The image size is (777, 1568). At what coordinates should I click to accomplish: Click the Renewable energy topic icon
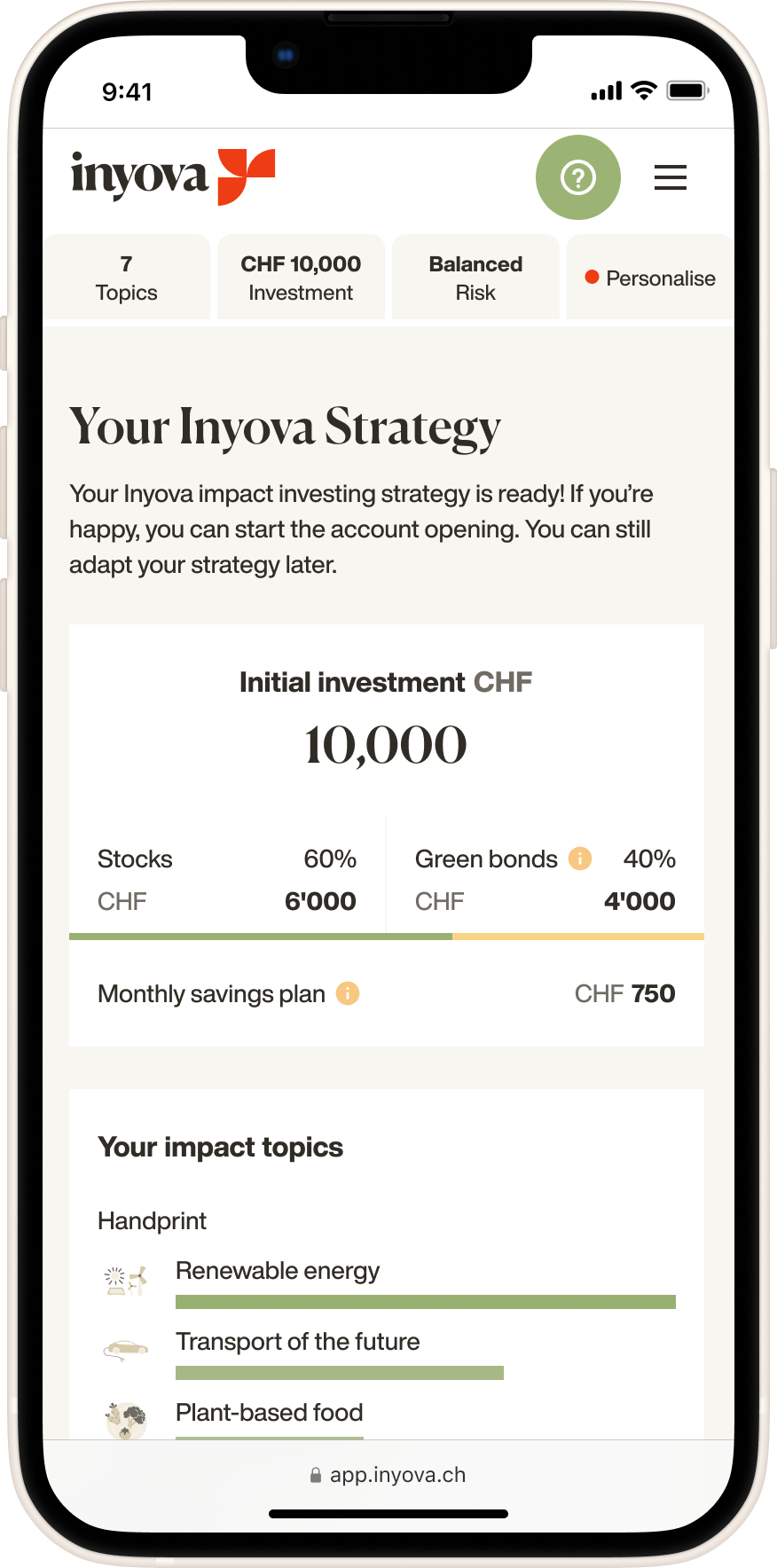click(x=126, y=1281)
